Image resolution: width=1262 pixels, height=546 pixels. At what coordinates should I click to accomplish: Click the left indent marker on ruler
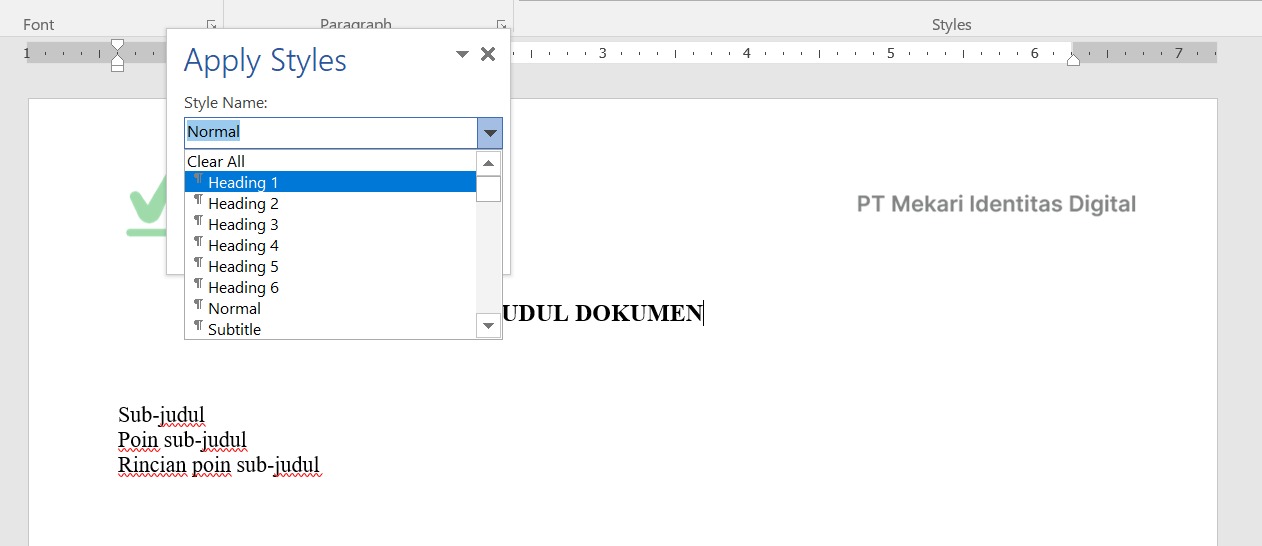tap(117, 67)
